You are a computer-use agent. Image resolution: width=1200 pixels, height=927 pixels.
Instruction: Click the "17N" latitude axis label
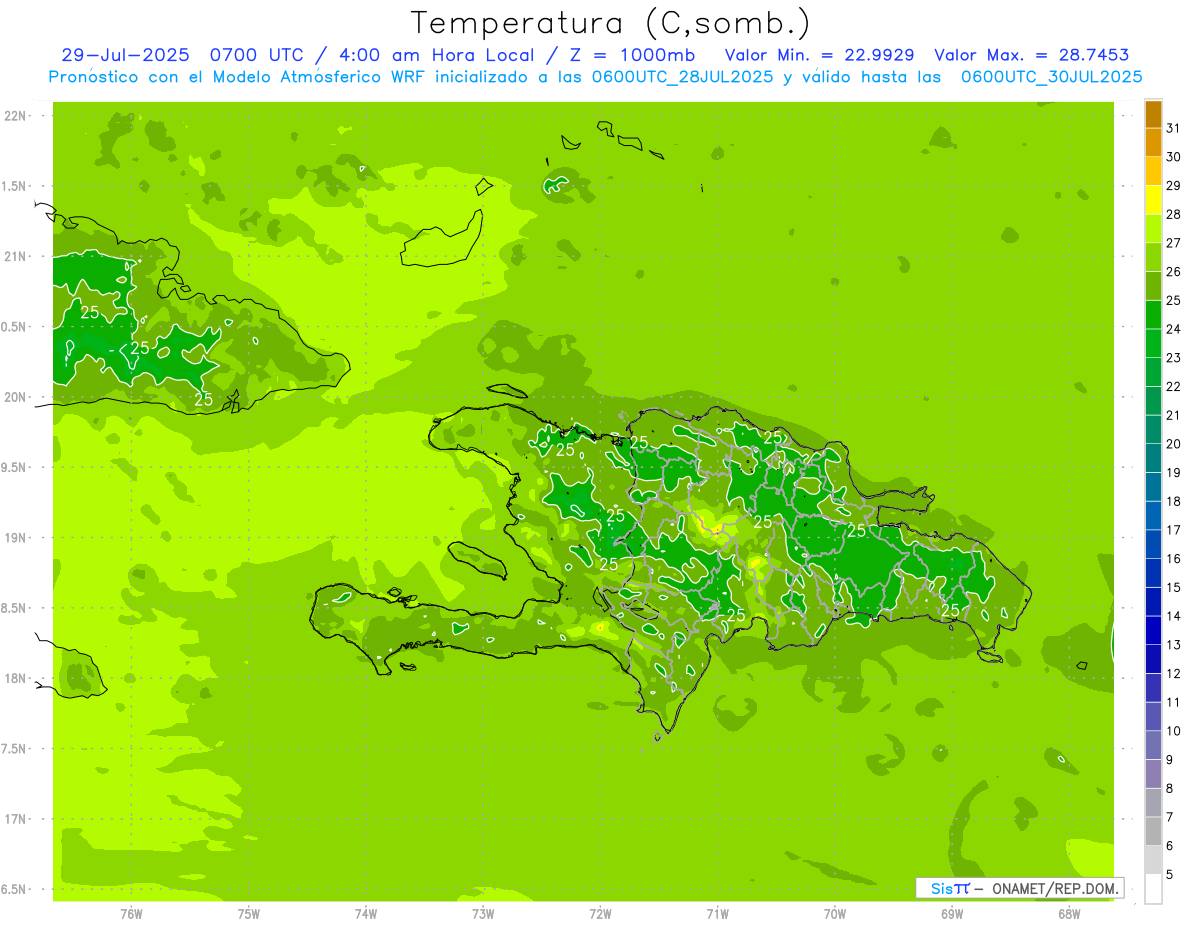pyautogui.click(x=15, y=819)
